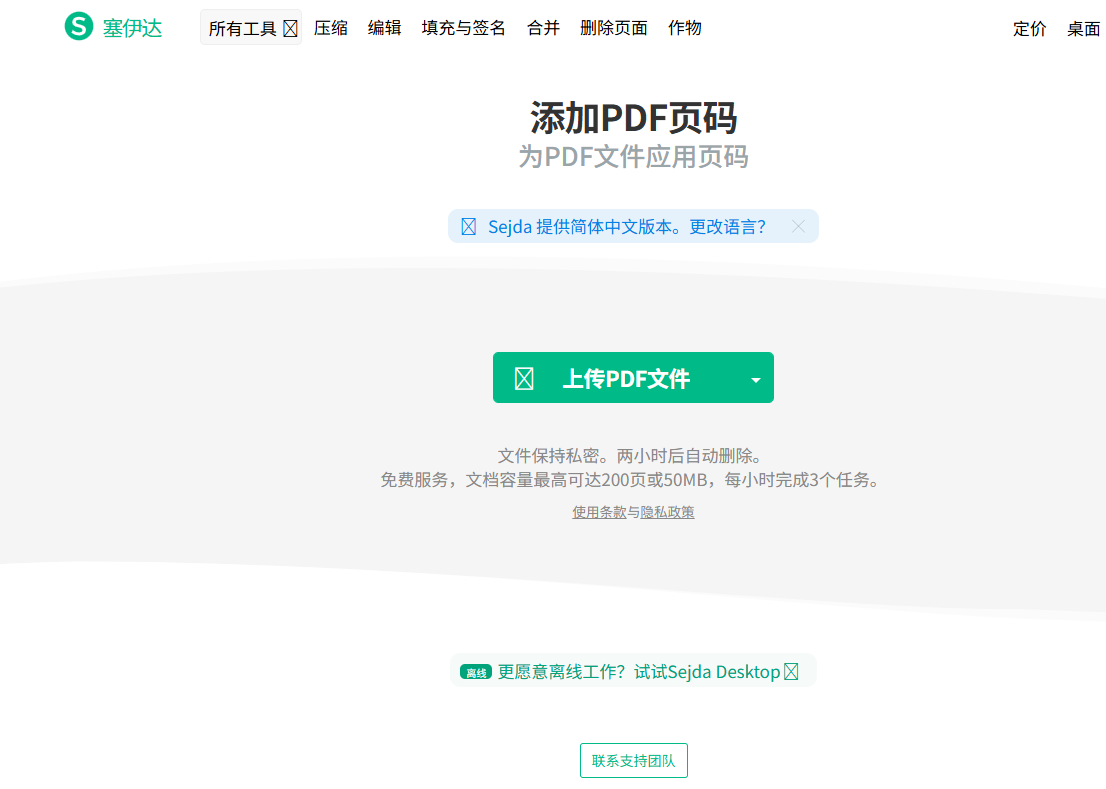Click the green 离线 badge

tap(476, 673)
